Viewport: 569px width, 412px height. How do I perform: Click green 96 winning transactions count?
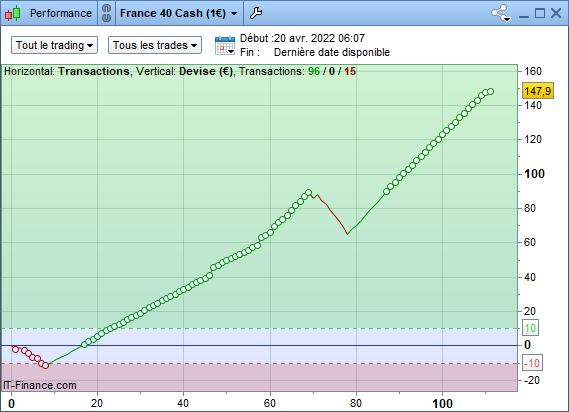coord(314,71)
